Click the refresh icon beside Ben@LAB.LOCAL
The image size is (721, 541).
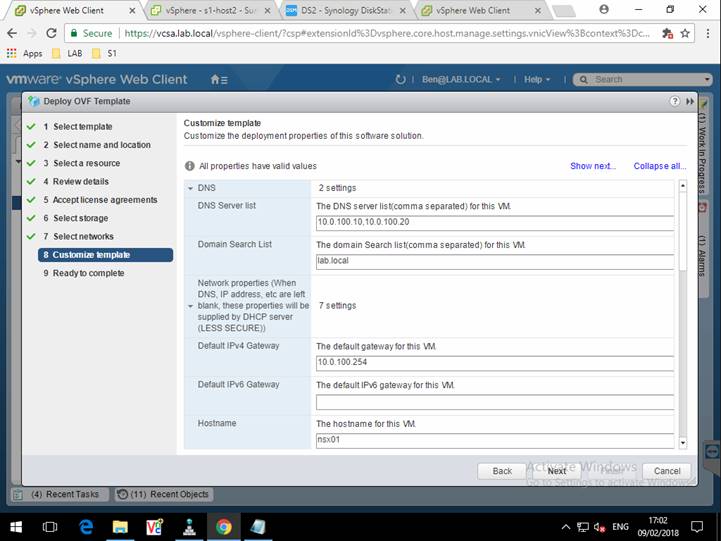pos(400,80)
